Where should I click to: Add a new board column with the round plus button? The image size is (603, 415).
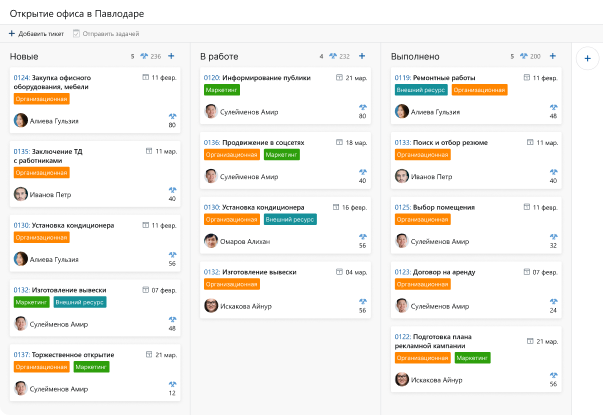point(587,58)
